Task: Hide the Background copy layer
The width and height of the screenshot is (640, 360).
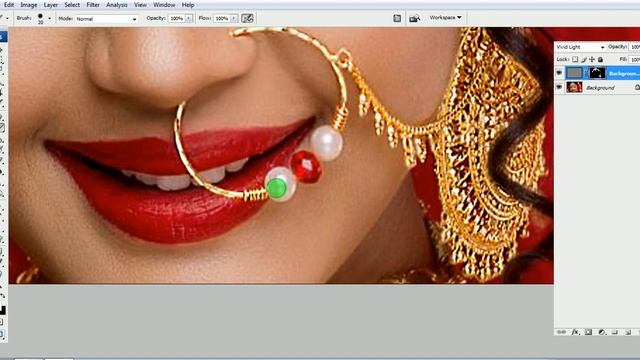Action: tap(559, 73)
